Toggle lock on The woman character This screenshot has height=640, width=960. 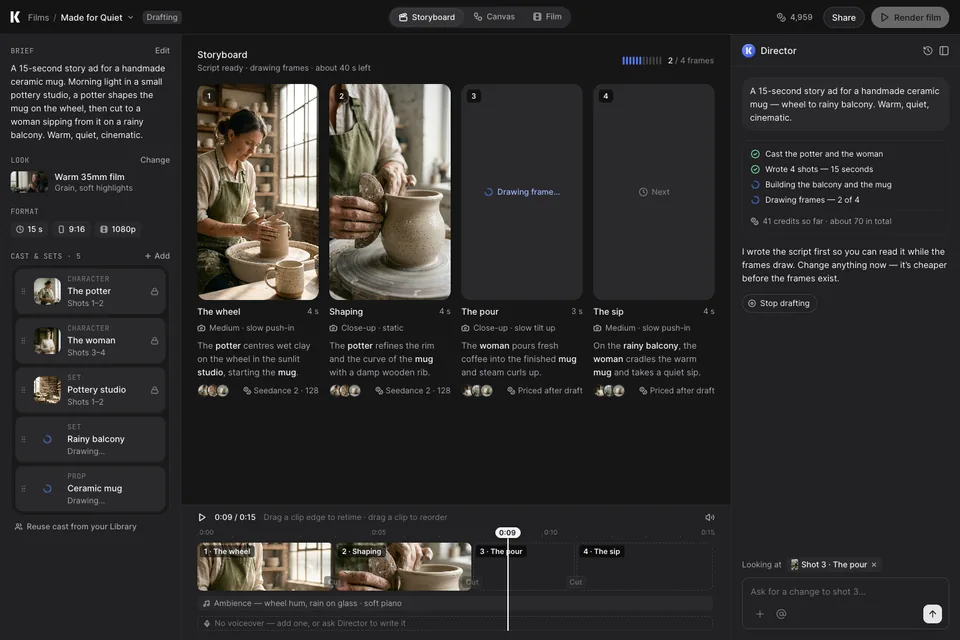[x=154, y=341]
